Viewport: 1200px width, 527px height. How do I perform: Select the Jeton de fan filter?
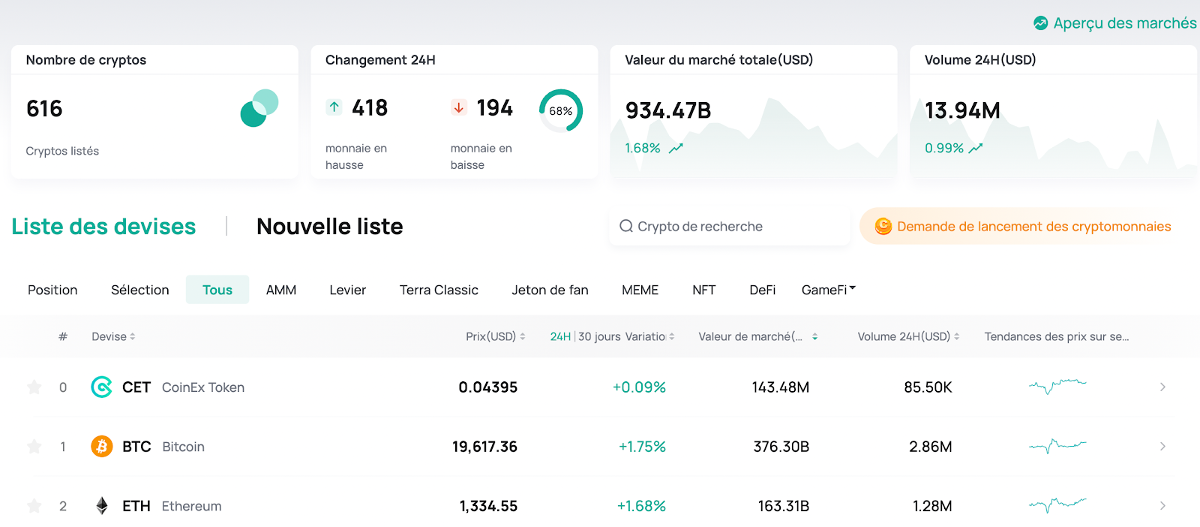pyautogui.click(x=550, y=290)
